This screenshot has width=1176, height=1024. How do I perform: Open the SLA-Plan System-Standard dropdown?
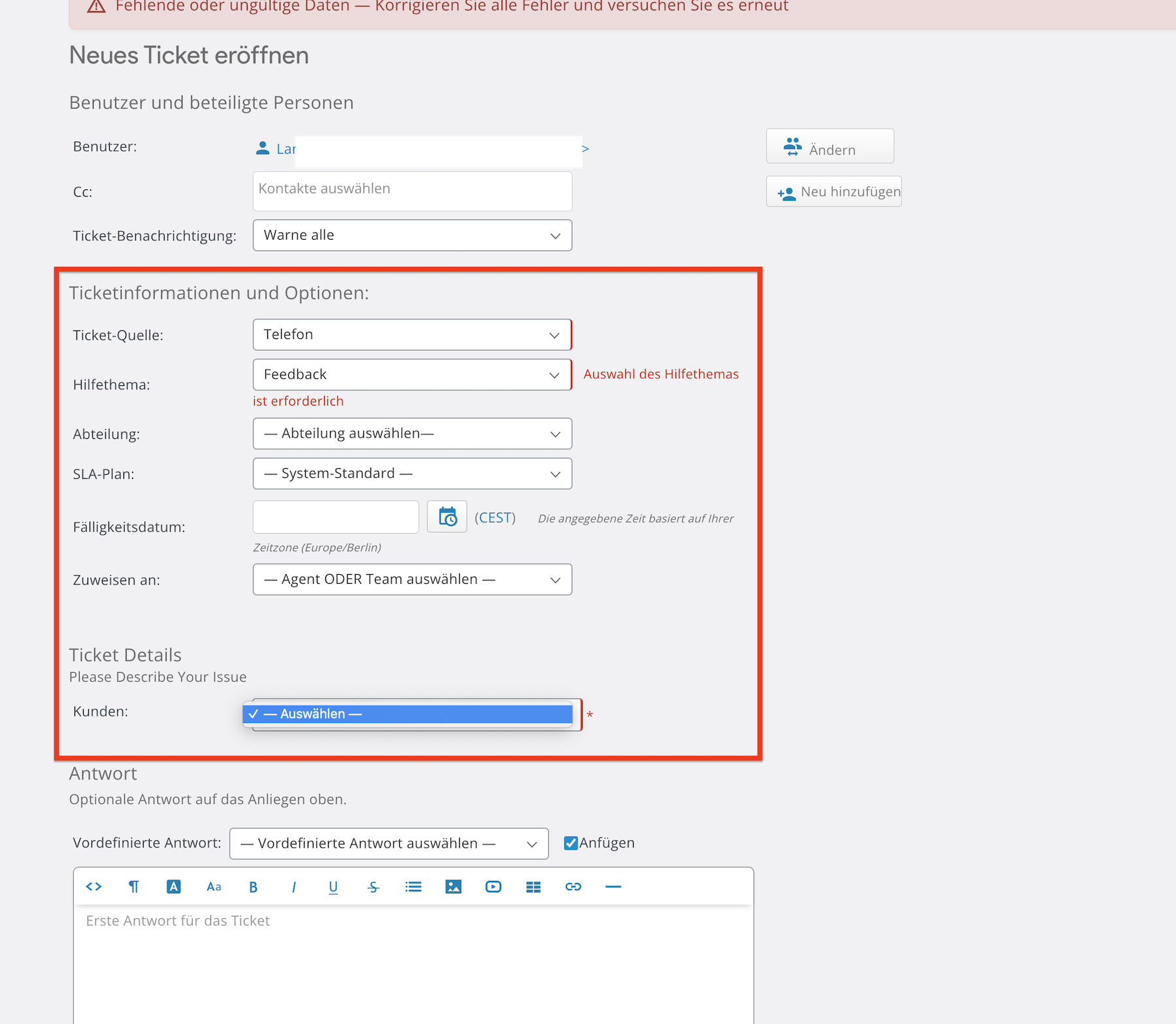coord(412,473)
